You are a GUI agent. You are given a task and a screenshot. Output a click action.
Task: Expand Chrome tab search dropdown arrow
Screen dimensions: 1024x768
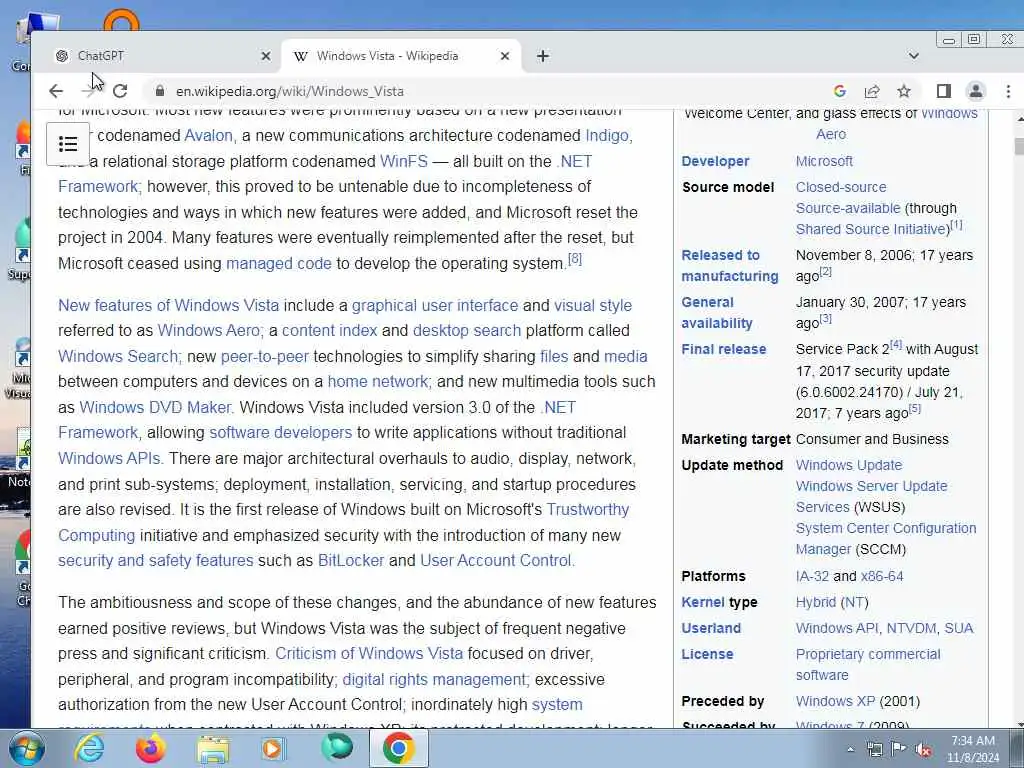[914, 56]
